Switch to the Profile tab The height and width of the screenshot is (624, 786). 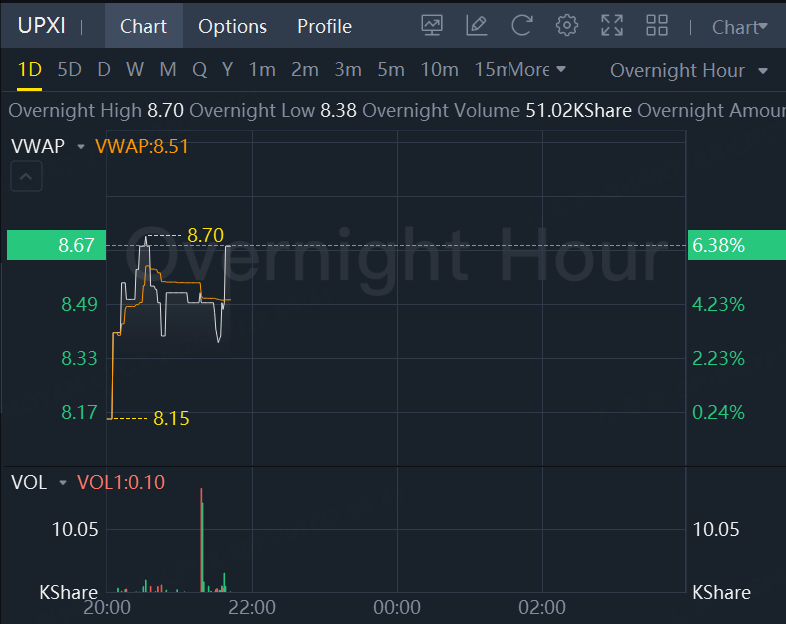pyautogui.click(x=324, y=26)
